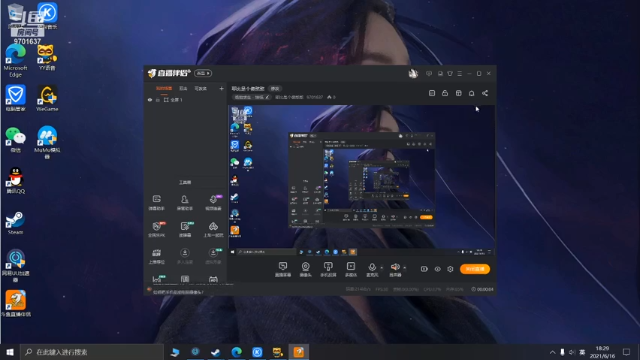This screenshot has height=360, width=640.
Task: Click the share icon above the preview
Action: pos(485,93)
